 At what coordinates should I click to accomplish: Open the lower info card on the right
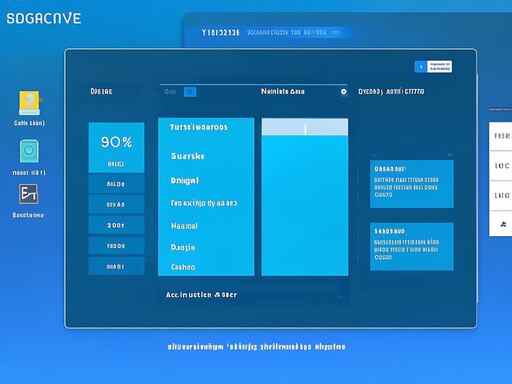[x=412, y=246]
